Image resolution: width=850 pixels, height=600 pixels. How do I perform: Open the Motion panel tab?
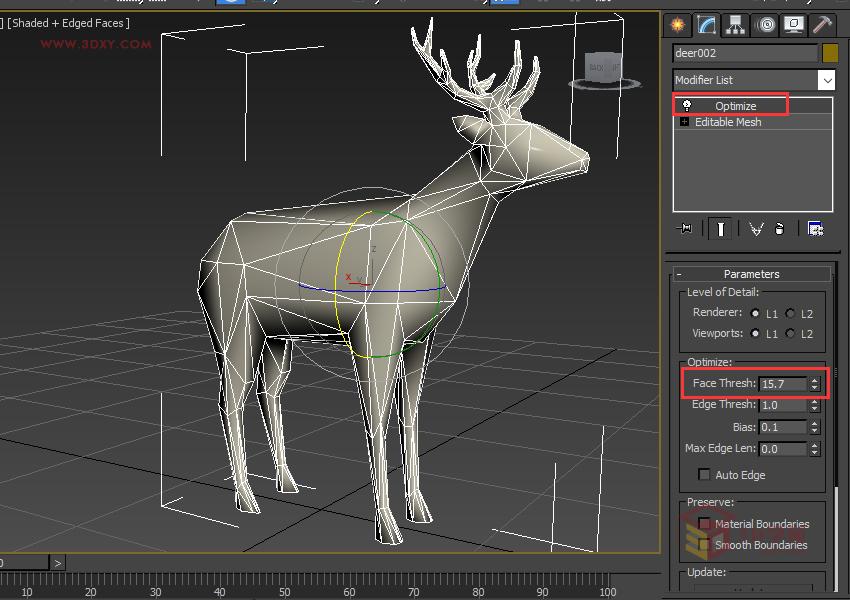765,25
